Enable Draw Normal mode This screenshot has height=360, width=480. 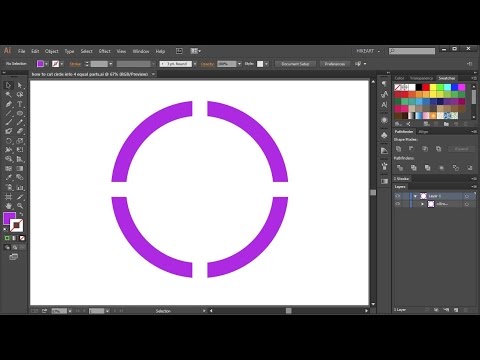pos(7,247)
